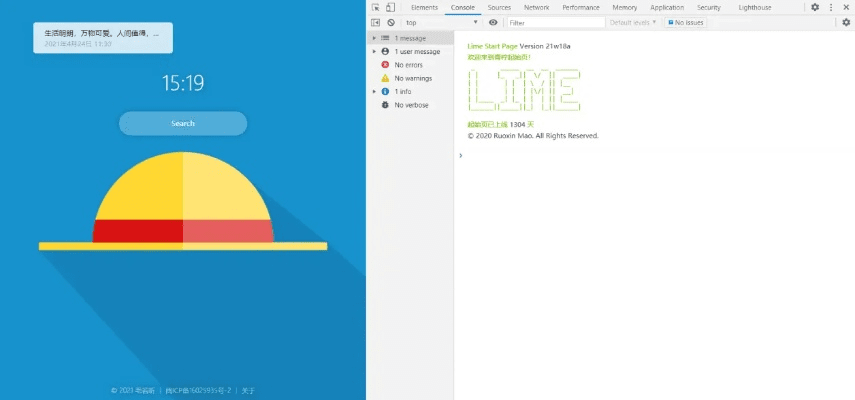Click the inspect element picker icon
Screen dimensions: 855x400
pos(376,7)
